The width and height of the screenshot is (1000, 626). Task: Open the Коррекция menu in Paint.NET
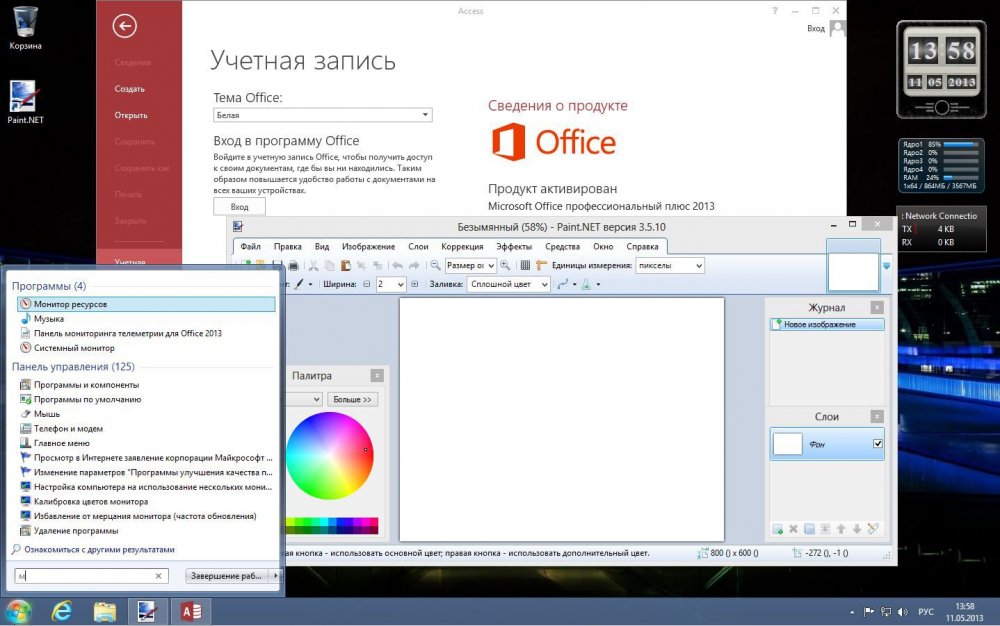coord(462,246)
